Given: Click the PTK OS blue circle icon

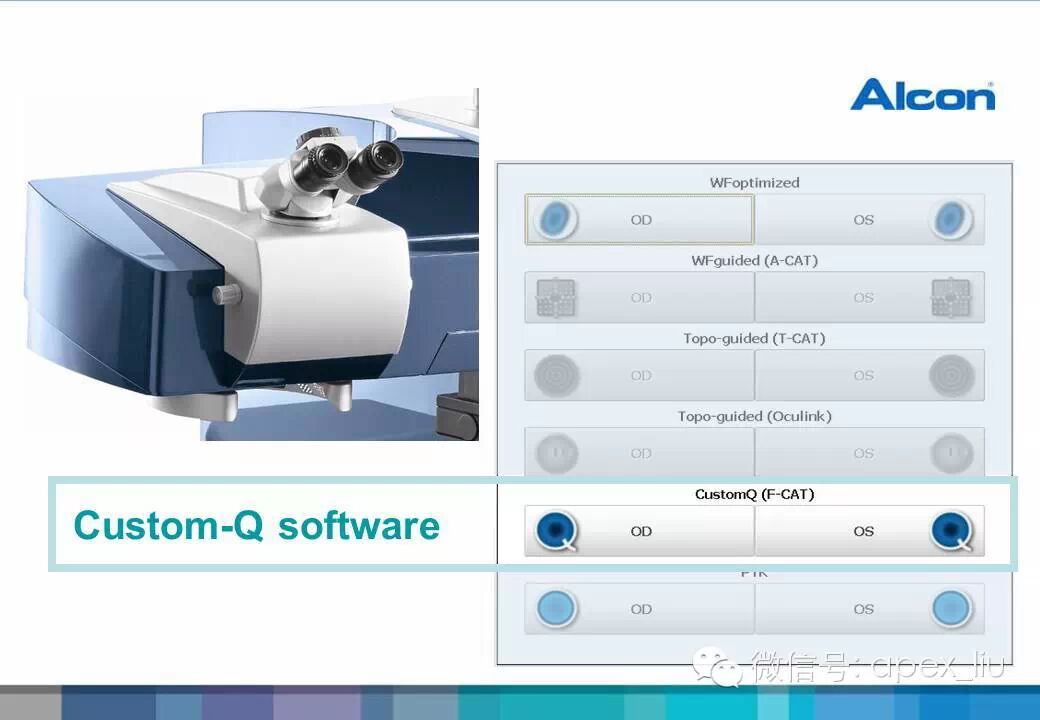Looking at the screenshot, I should (x=952, y=609).
